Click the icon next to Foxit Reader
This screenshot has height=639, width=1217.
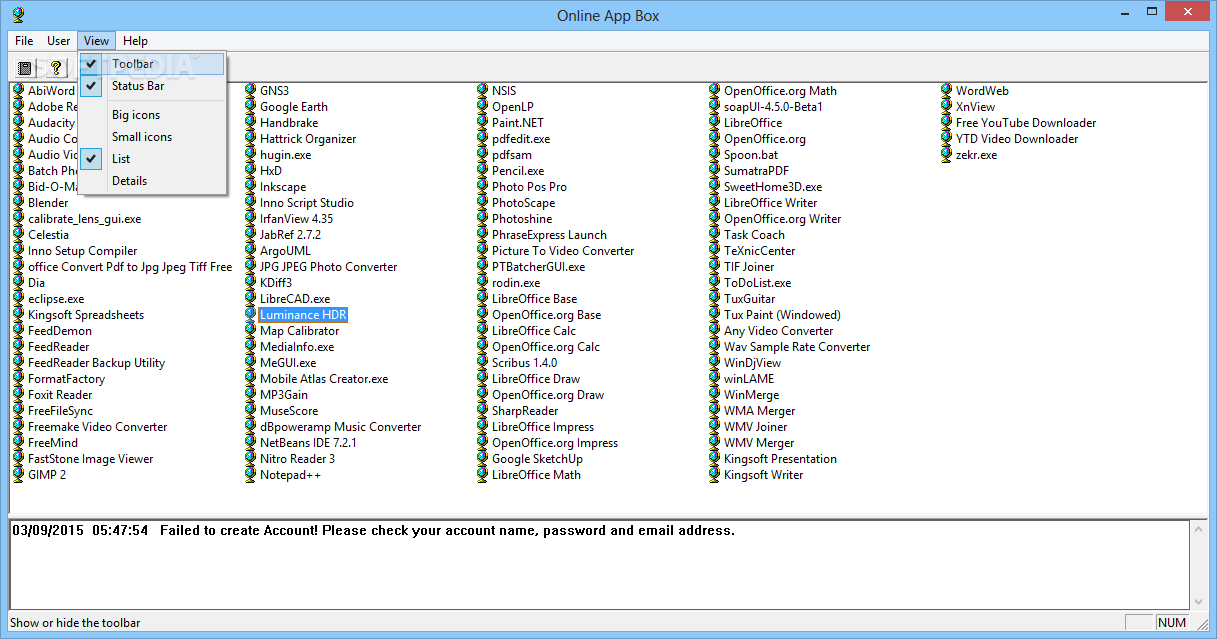(19, 395)
